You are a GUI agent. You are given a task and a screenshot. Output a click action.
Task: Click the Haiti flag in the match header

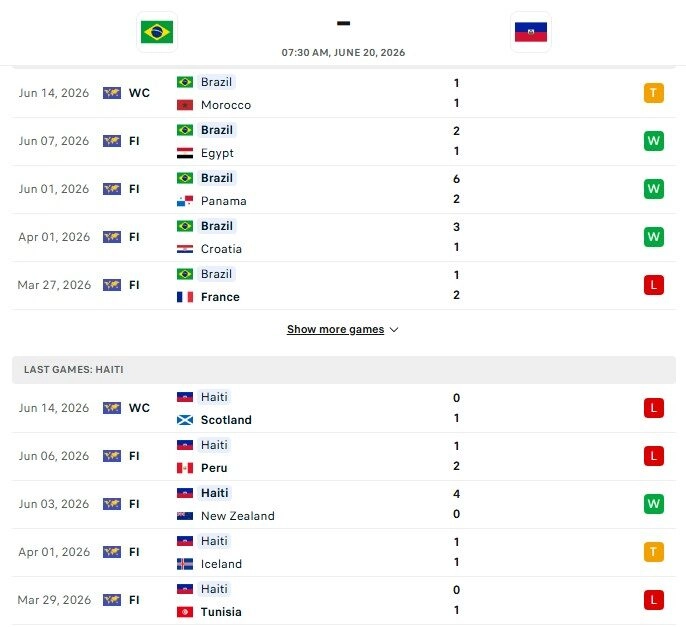(x=531, y=32)
